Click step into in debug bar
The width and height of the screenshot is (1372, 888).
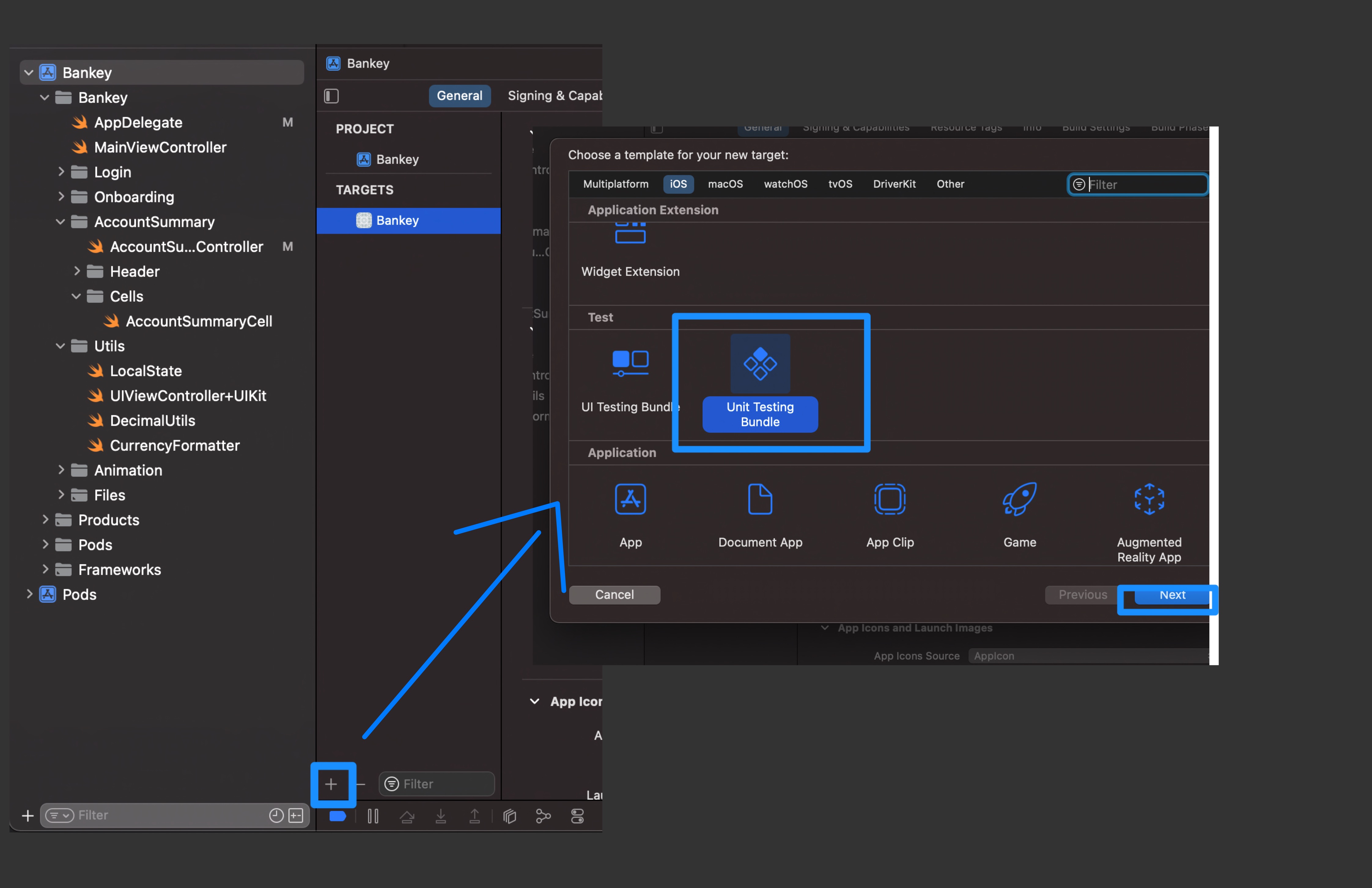(x=441, y=816)
